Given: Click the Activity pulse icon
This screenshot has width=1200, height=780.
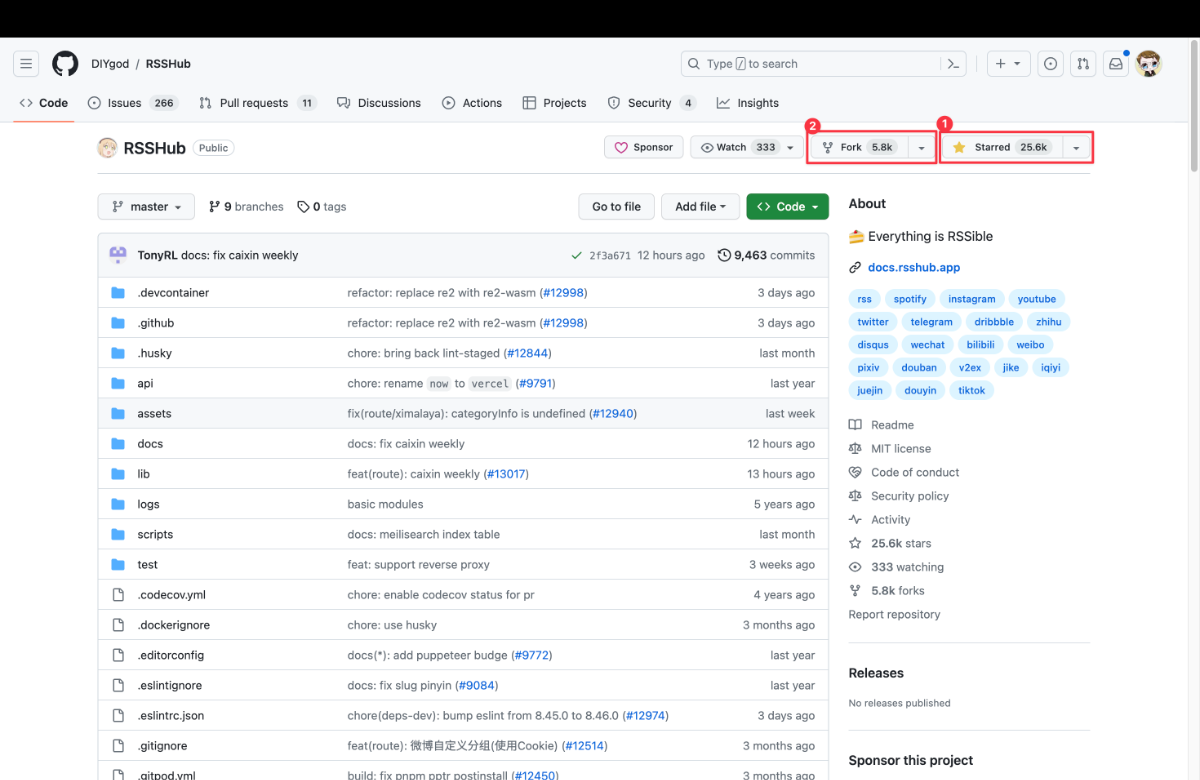Looking at the screenshot, I should coord(855,520).
